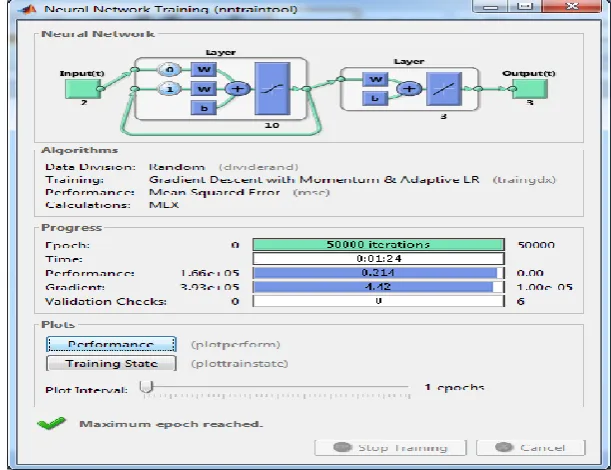Click the Cancel button

pos(530,447)
